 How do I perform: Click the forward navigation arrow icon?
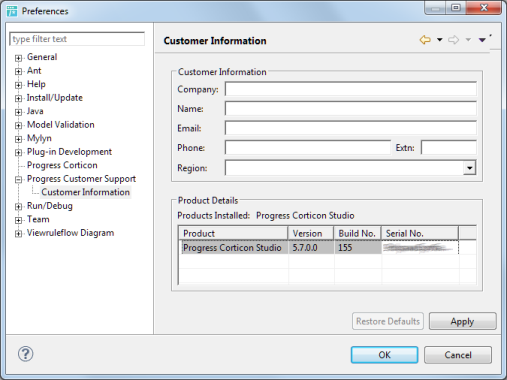(453, 40)
